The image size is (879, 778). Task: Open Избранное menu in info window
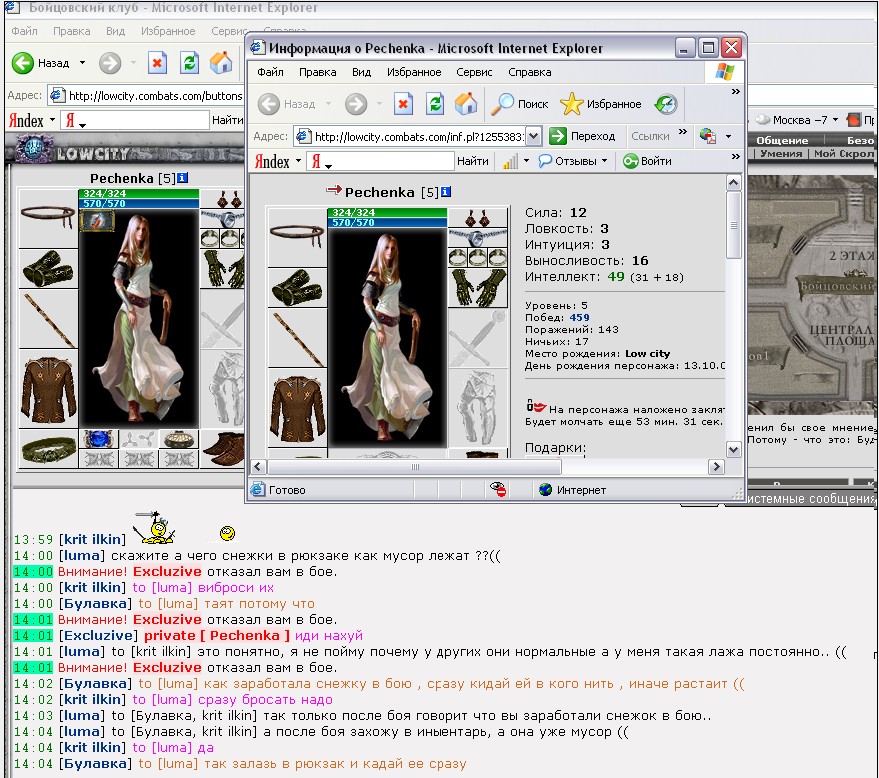(414, 72)
